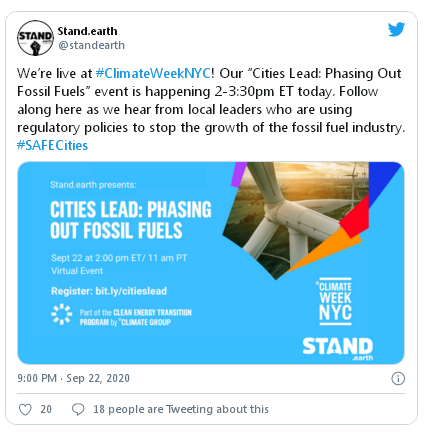Click the Twitter bird logo icon
Image resolution: width=425 pixels, height=433 pixels.
[x=396, y=29]
